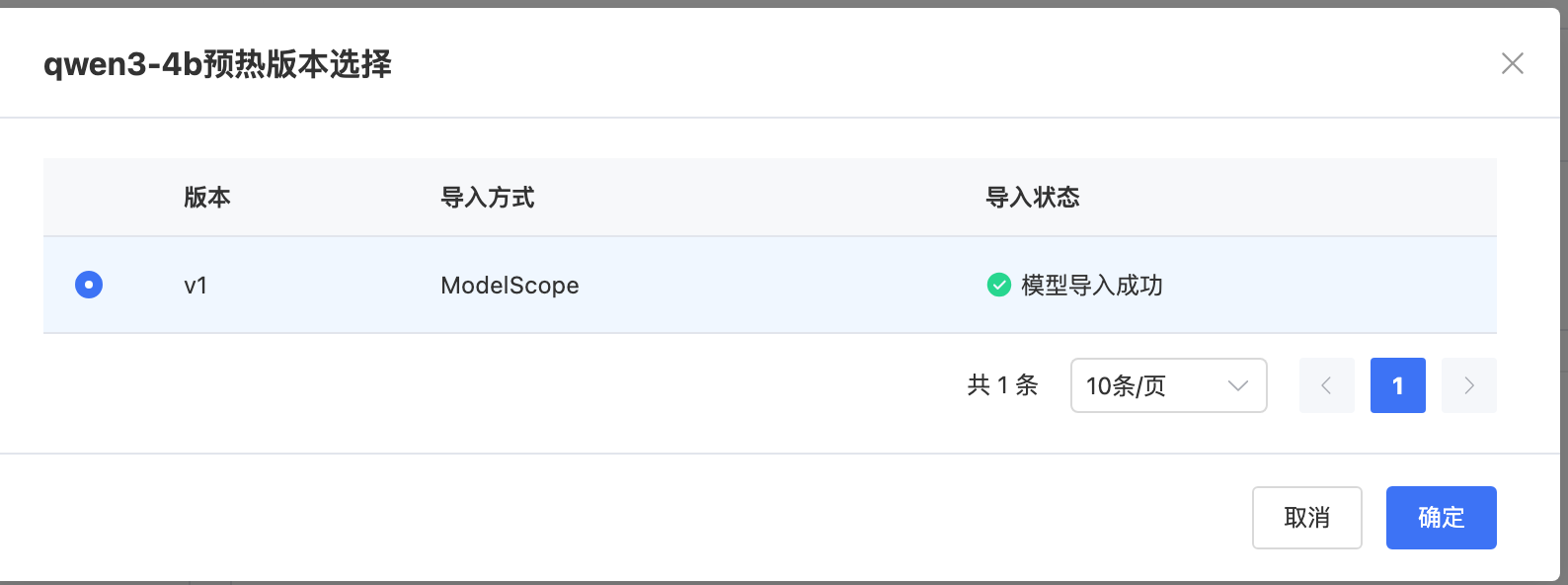Go to the previous page arrow
This screenshot has height=585, width=1568.
click(x=1326, y=385)
